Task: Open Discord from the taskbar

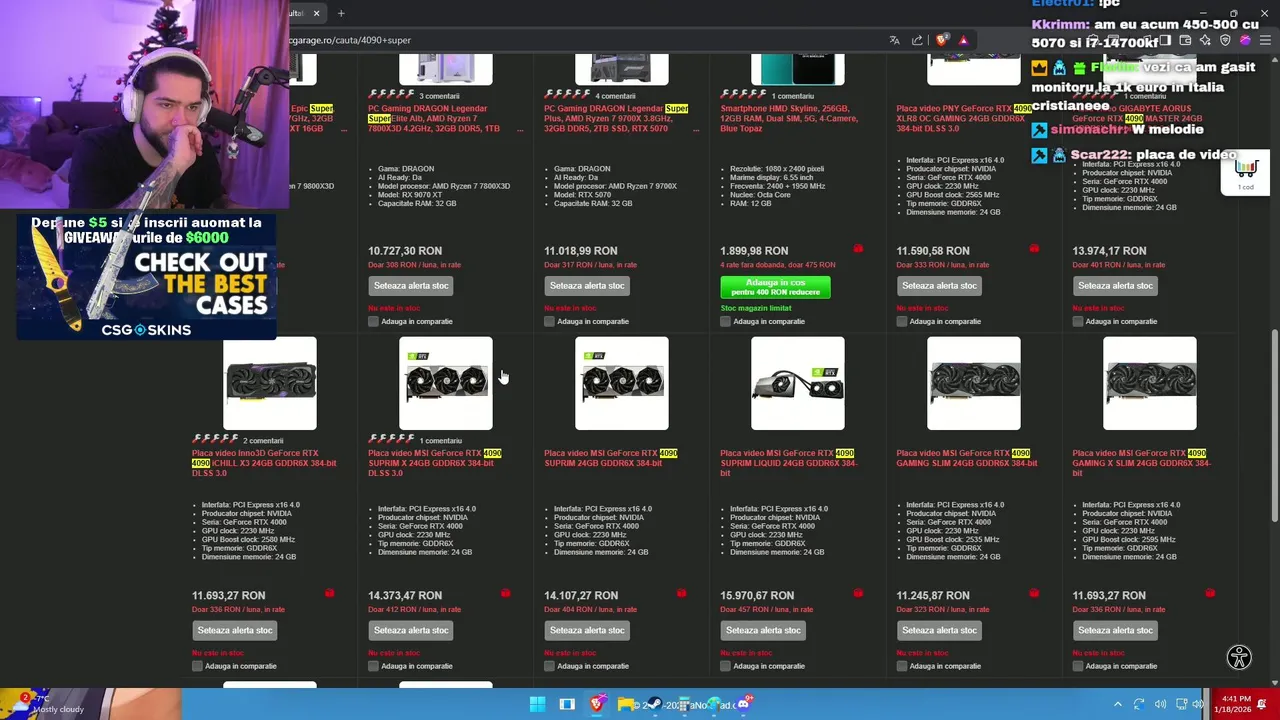Action: coord(743,704)
